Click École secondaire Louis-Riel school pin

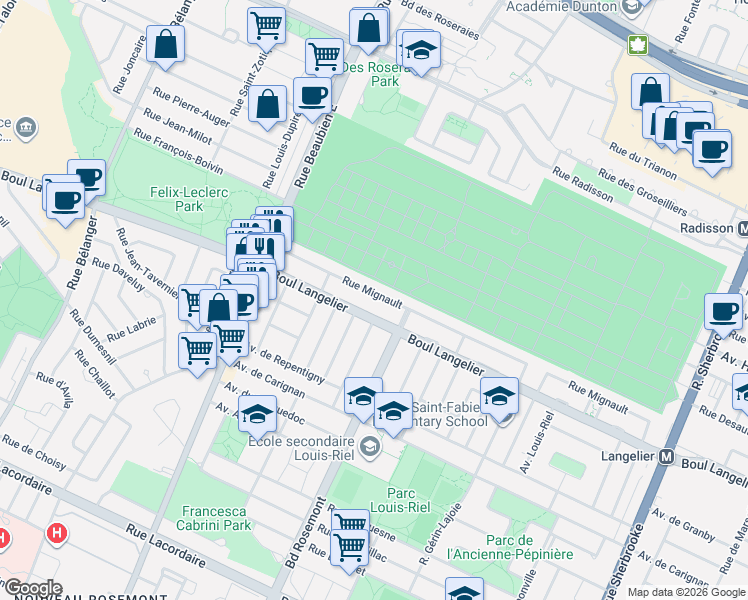(370, 447)
